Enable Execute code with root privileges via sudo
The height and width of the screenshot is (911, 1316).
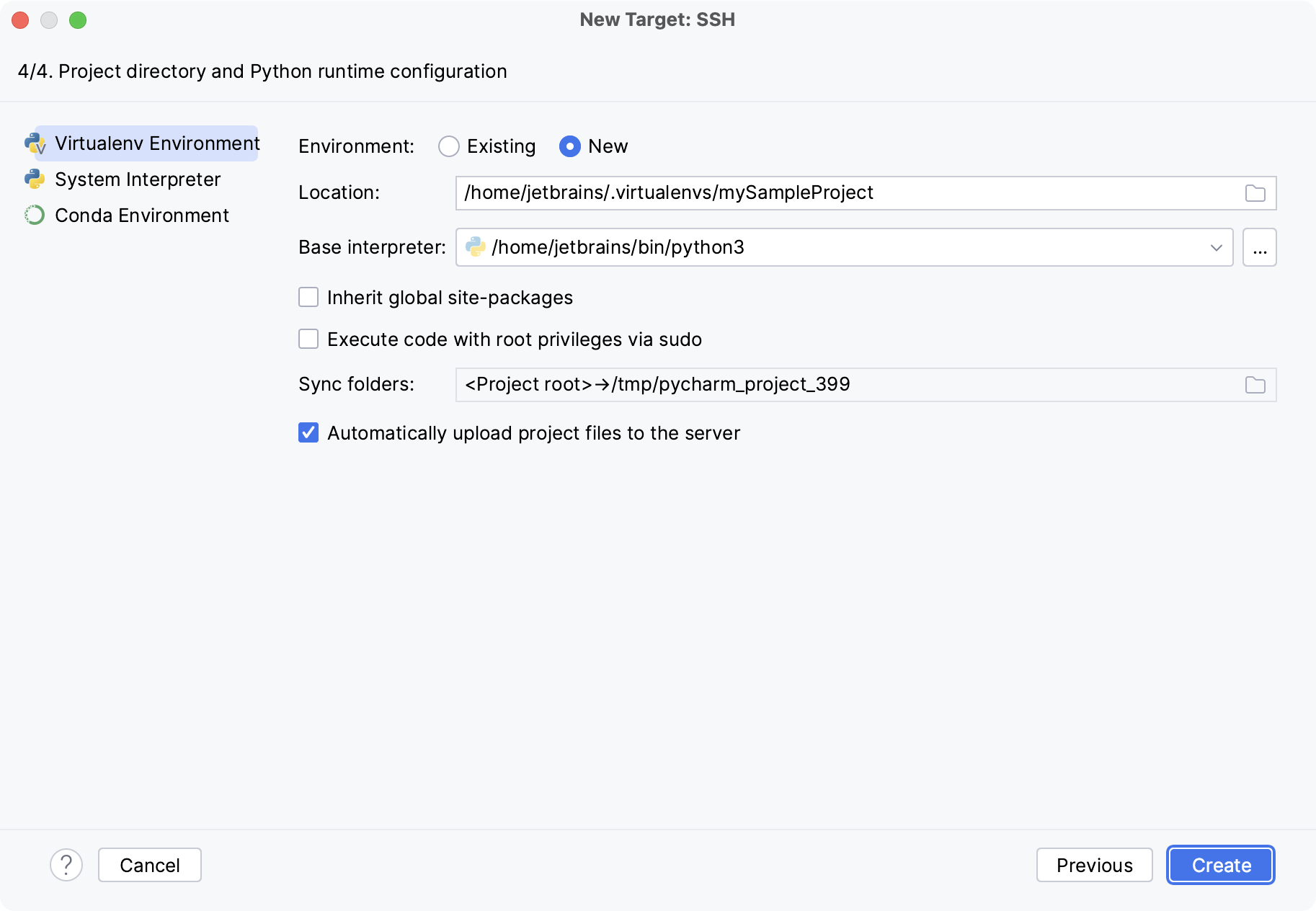(x=308, y=339)
